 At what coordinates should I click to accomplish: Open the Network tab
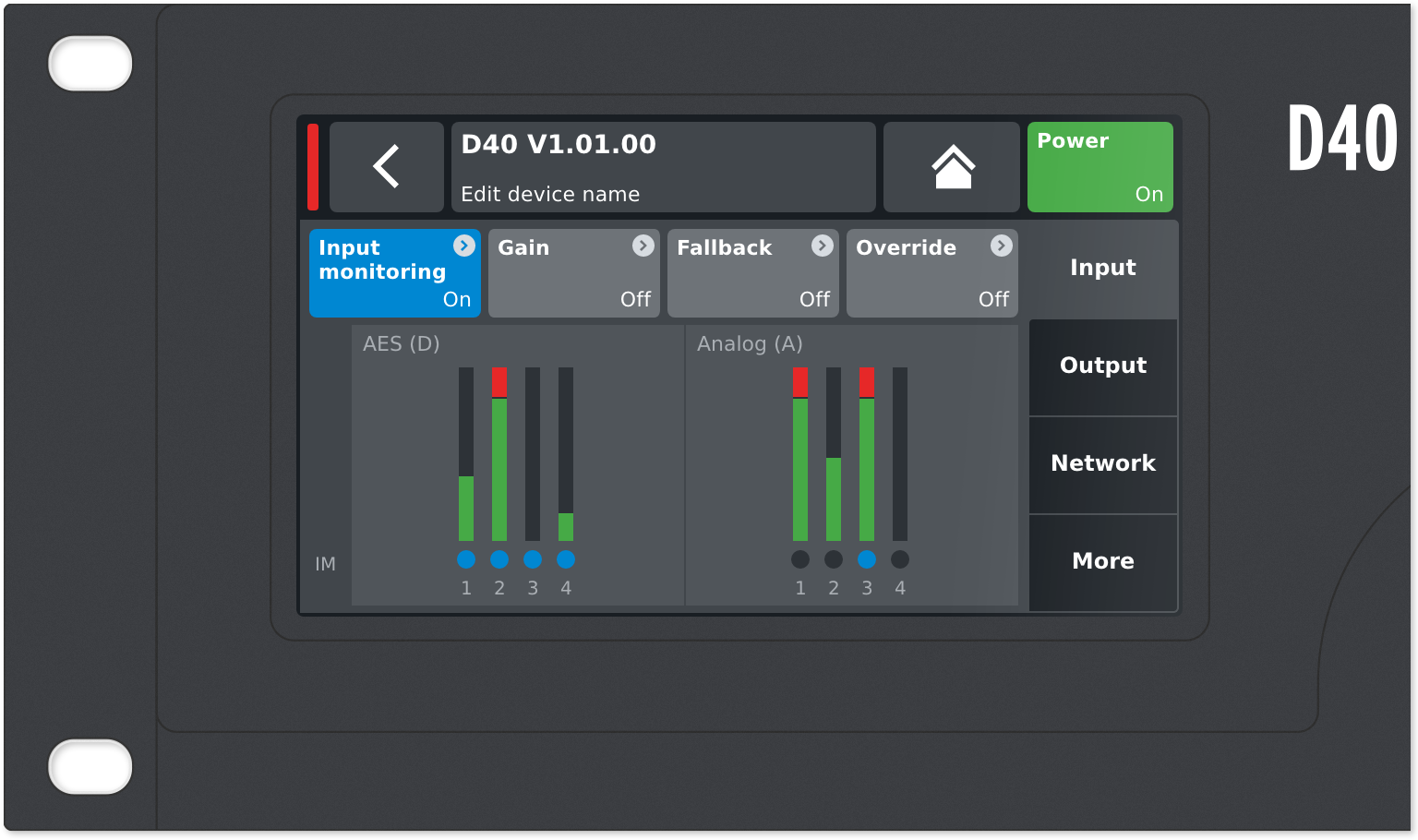coord(1103,464)
